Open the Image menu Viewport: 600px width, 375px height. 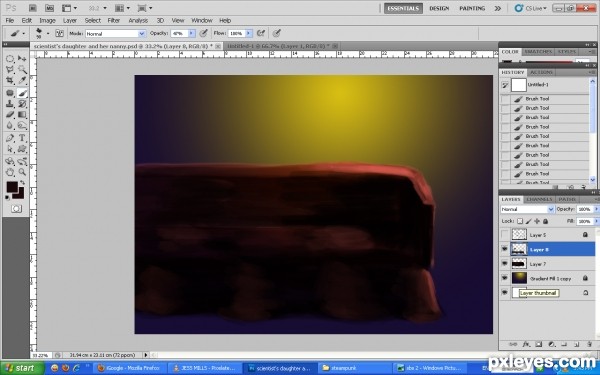(47, 21)
